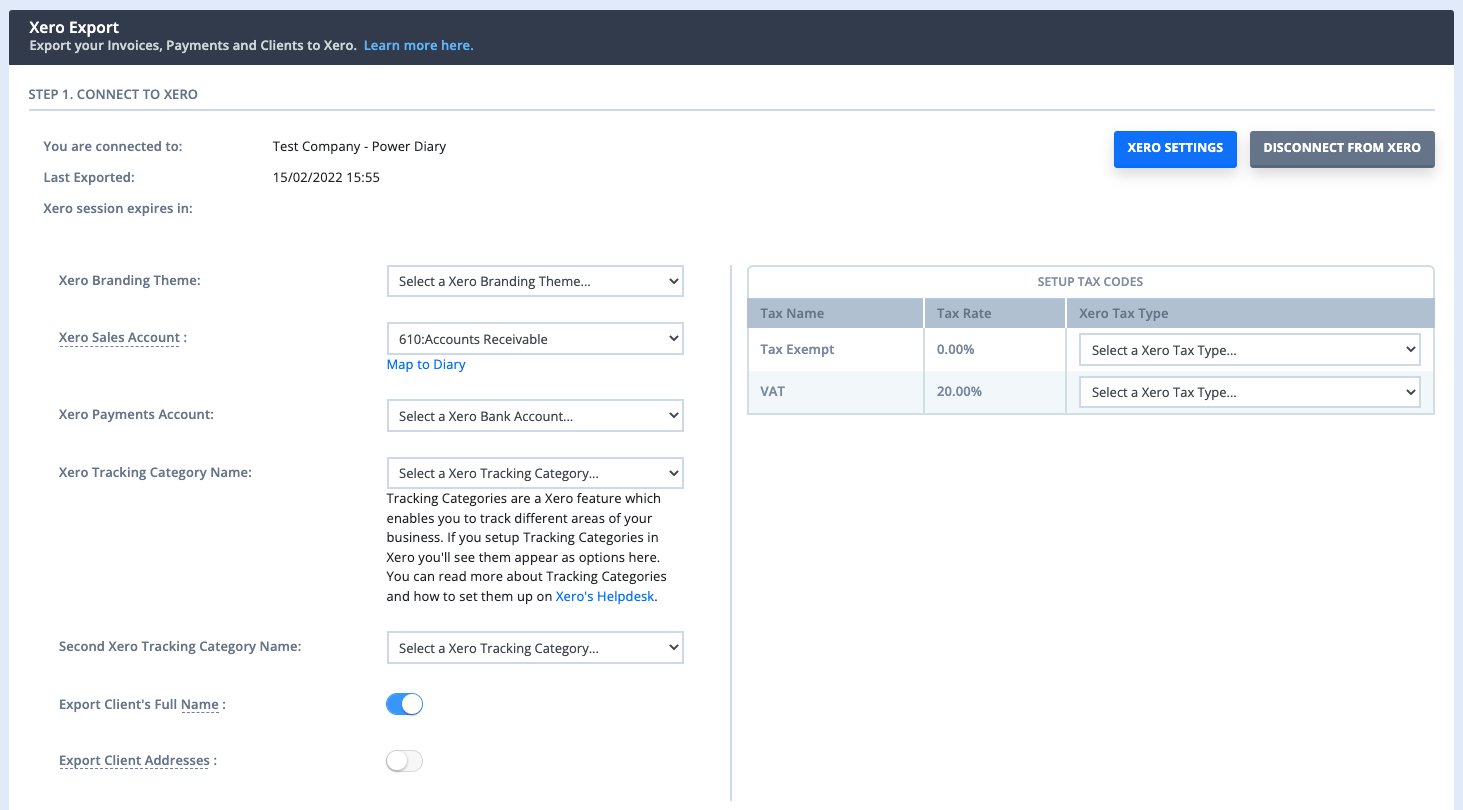Open the Xero Tax Type dropdown for Tax Exempt
The width and height of the screenshot is (1463, 810).
click(1249, 349)
